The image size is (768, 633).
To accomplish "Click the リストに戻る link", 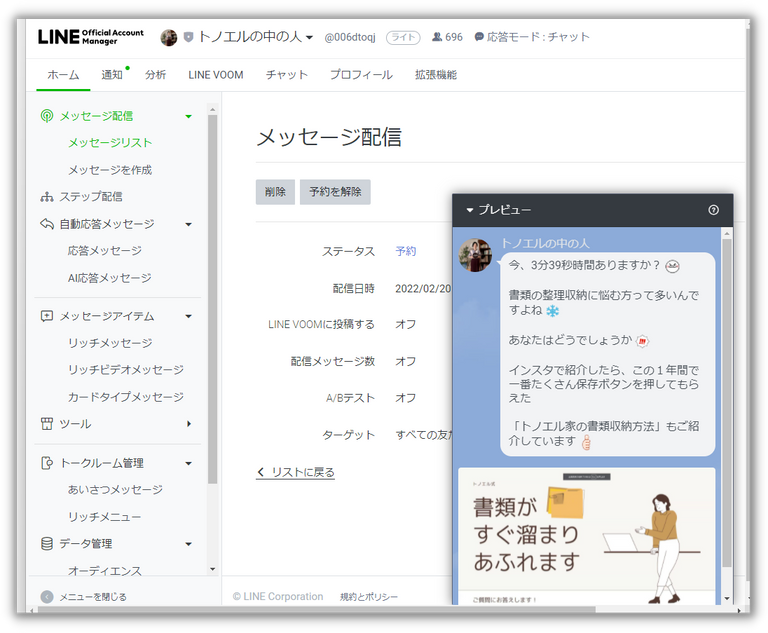I will tap(296, 472).
